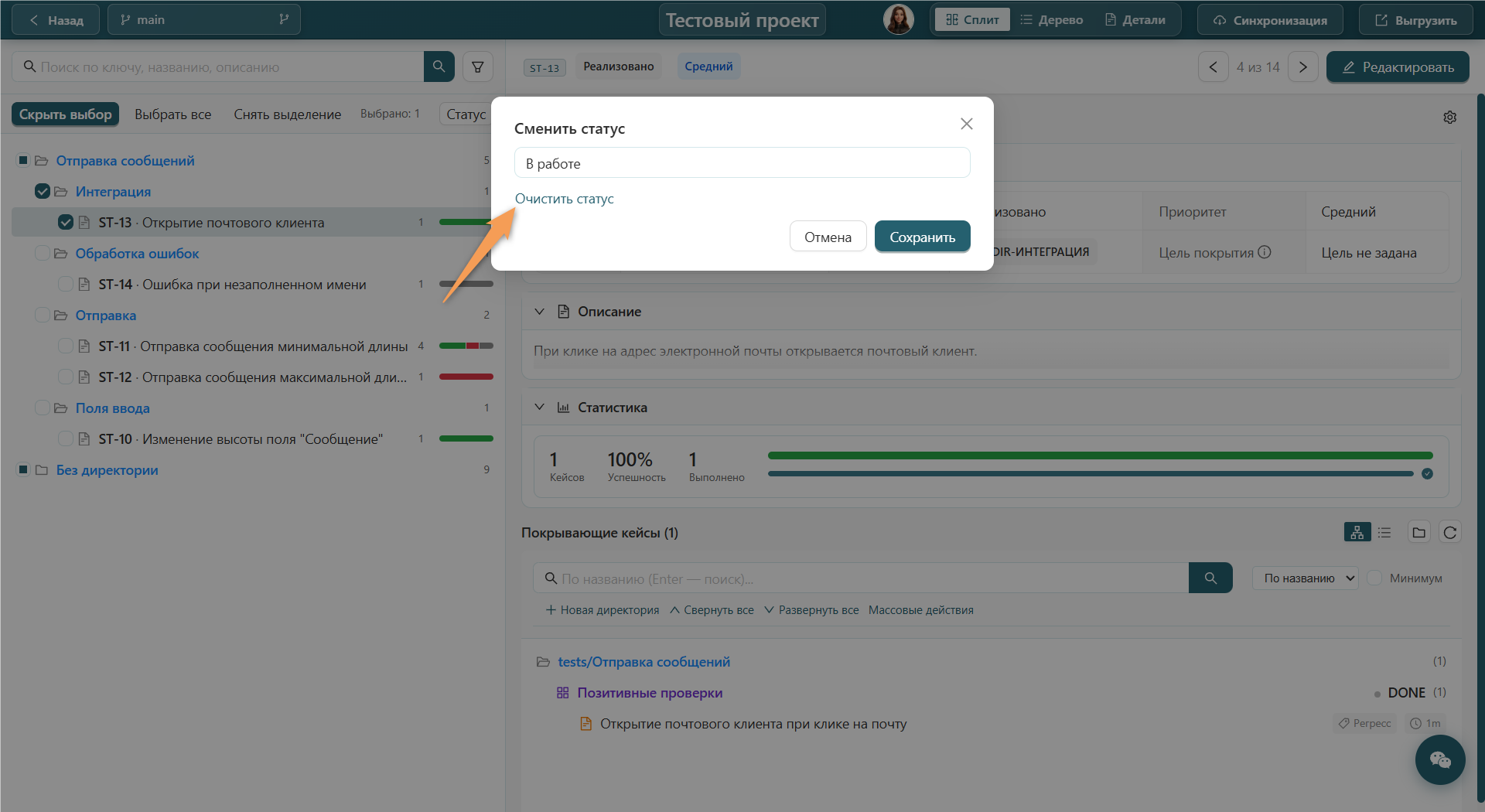This screenshot has width=1485, height=812.
Task: Open the filter funnel icon
Action: pos(478,67)
